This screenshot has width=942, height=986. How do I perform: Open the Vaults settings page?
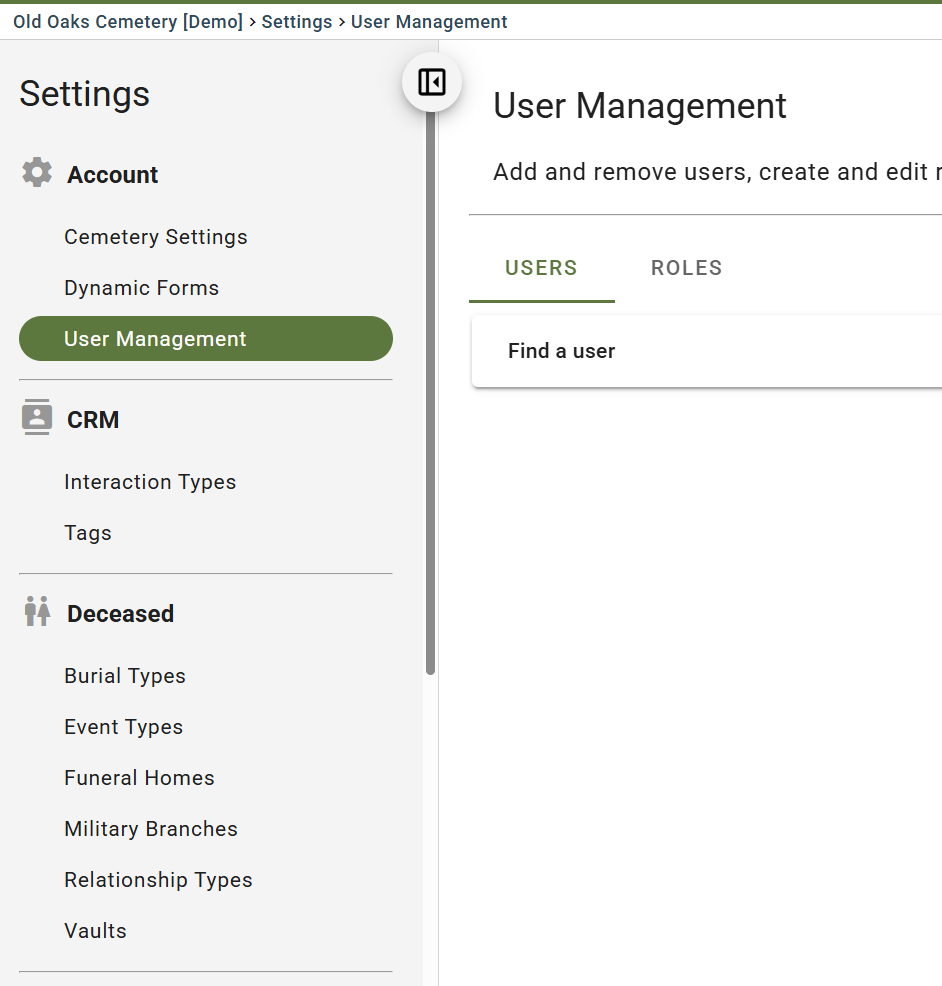(95, 931)
